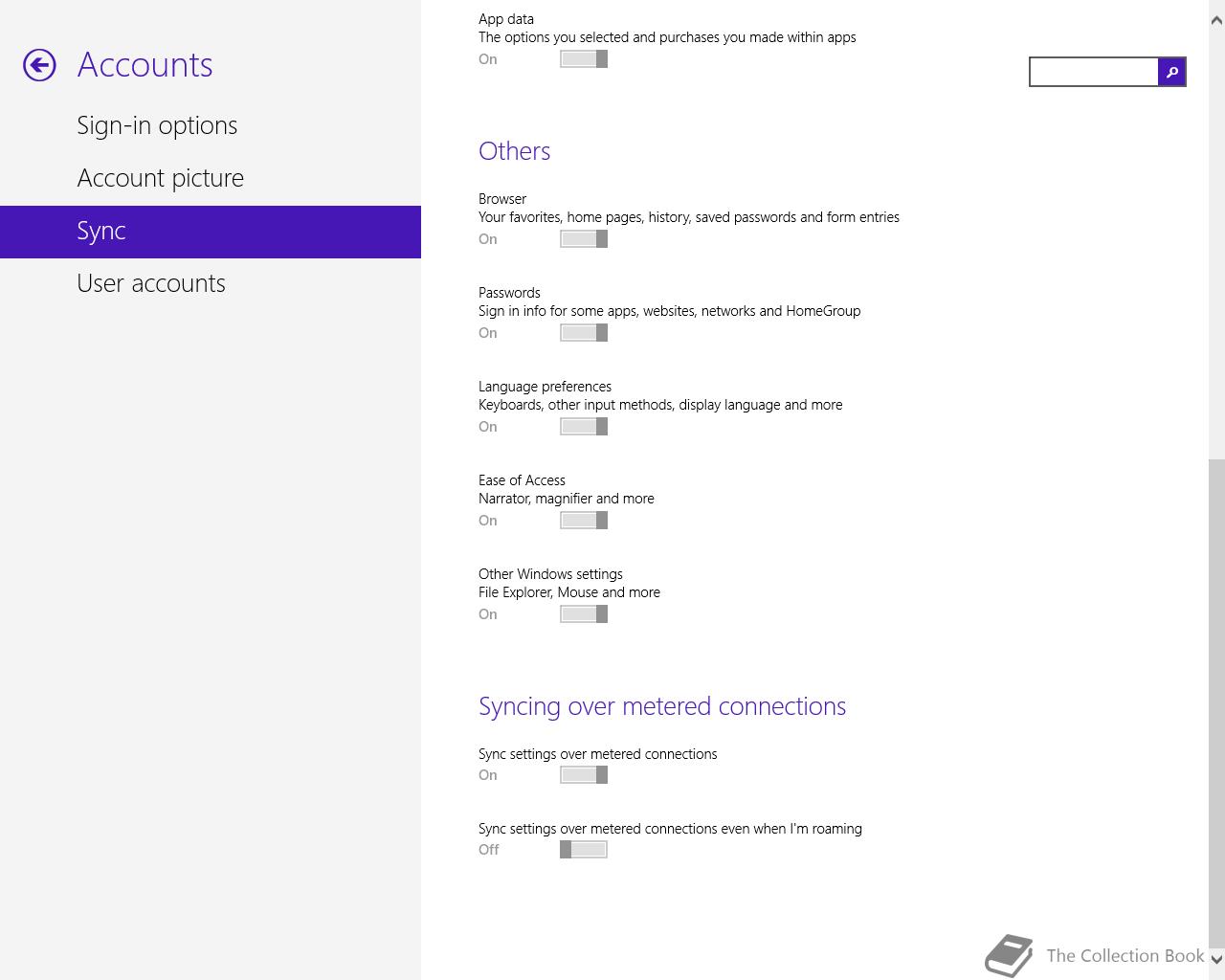The height and width of the screenshot is (980, 1225).
Task: Click the 'Off' status text for roaming
Action: [488, 850]
